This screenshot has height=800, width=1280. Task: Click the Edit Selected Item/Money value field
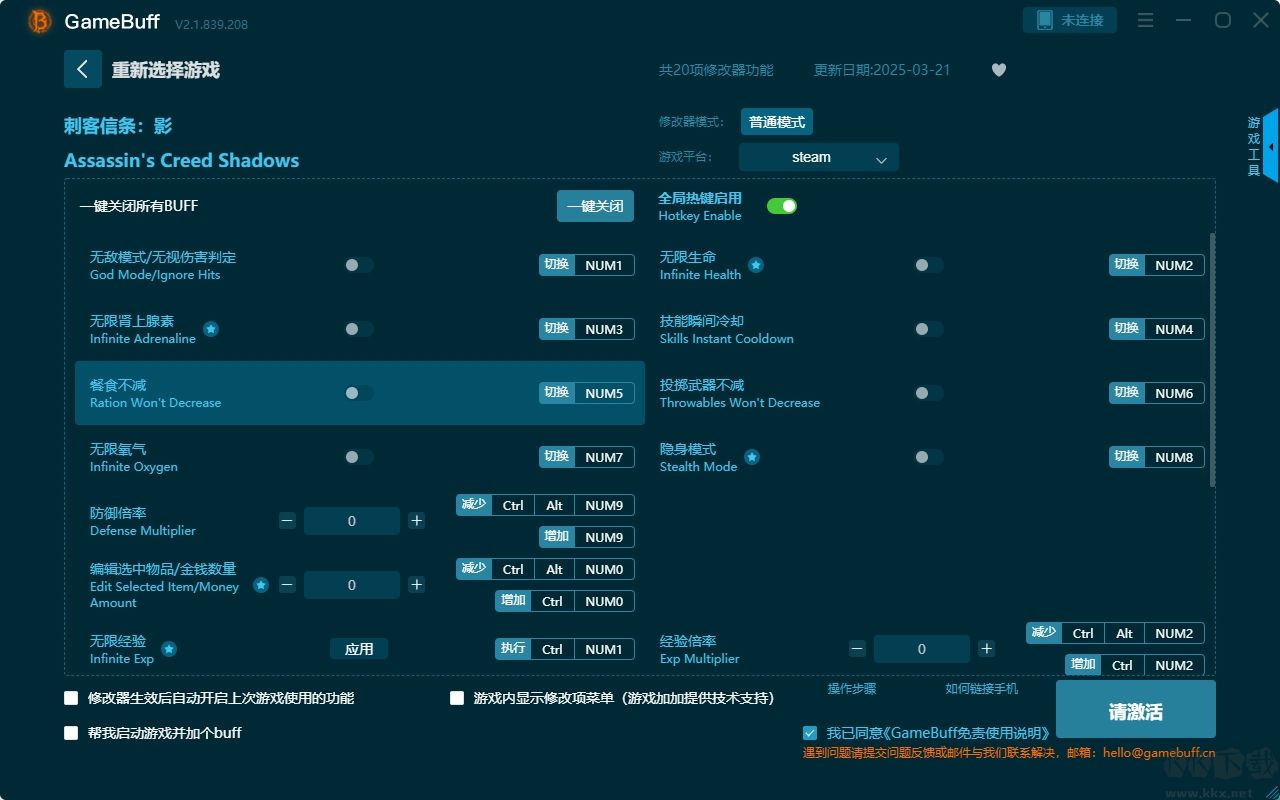[352, 585]
